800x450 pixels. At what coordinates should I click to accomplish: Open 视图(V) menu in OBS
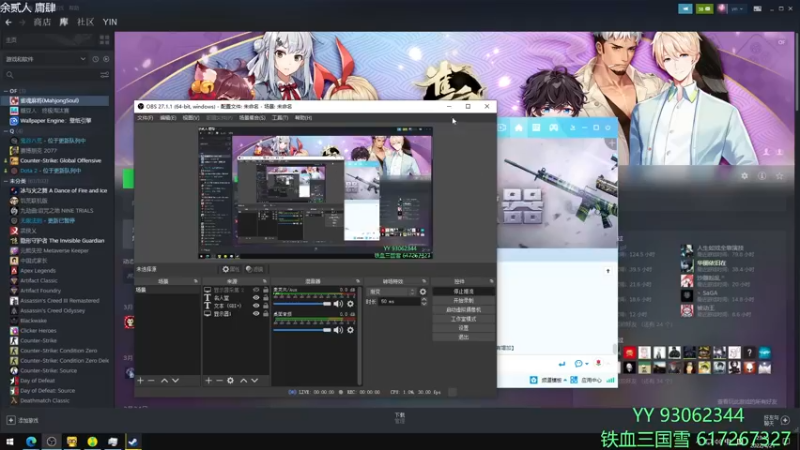[191, 118]
